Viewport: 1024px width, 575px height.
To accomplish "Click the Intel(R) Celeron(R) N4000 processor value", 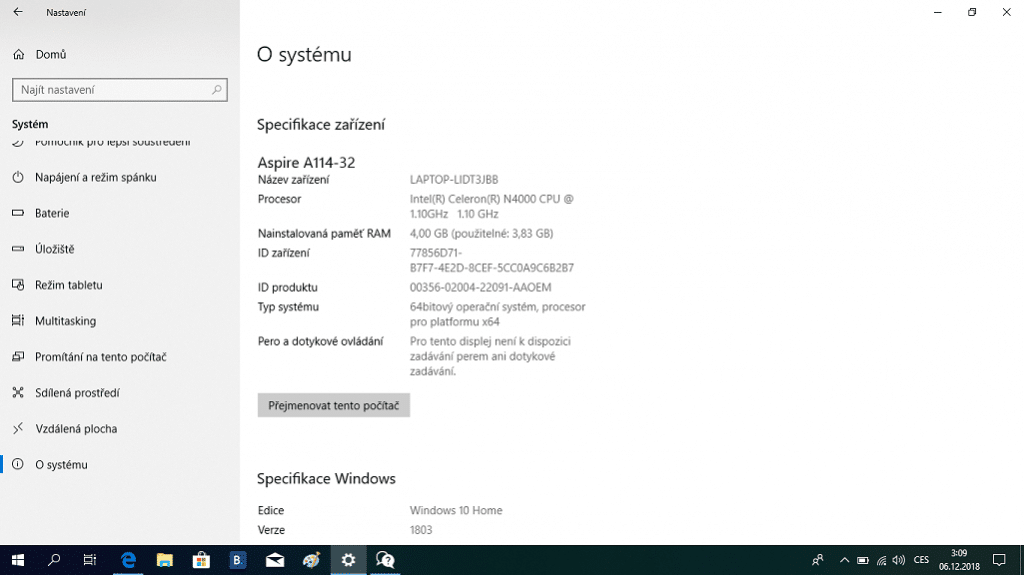I will [492, 206].
